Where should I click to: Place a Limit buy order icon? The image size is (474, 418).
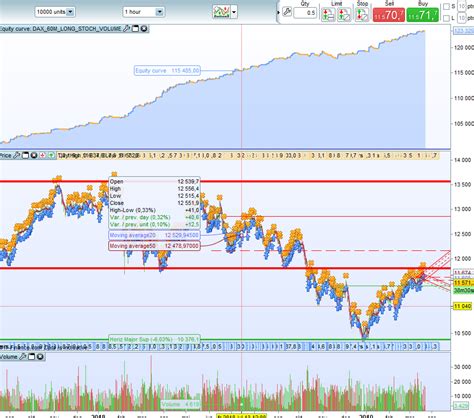point(344,15)
